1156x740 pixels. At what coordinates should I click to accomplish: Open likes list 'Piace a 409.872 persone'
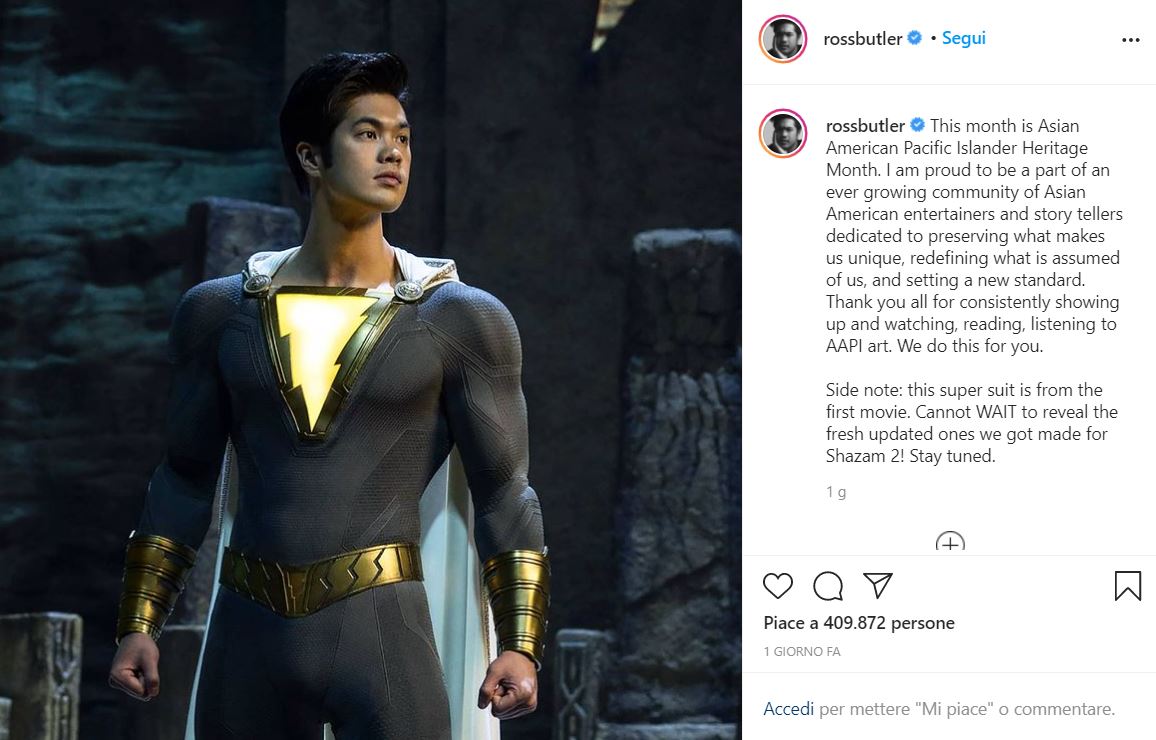pyautogui.click(x=859, y=624)
